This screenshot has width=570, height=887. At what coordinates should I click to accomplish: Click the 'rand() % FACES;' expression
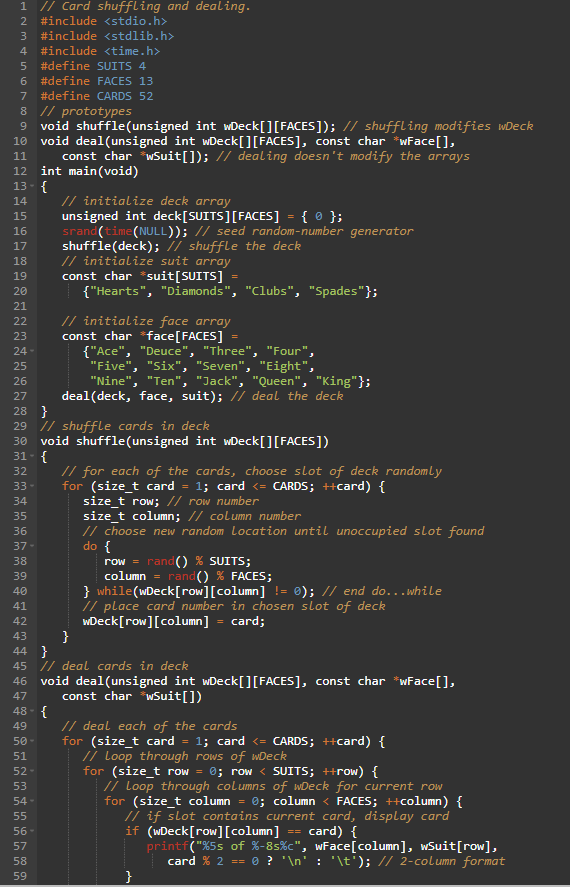point(219,576)
